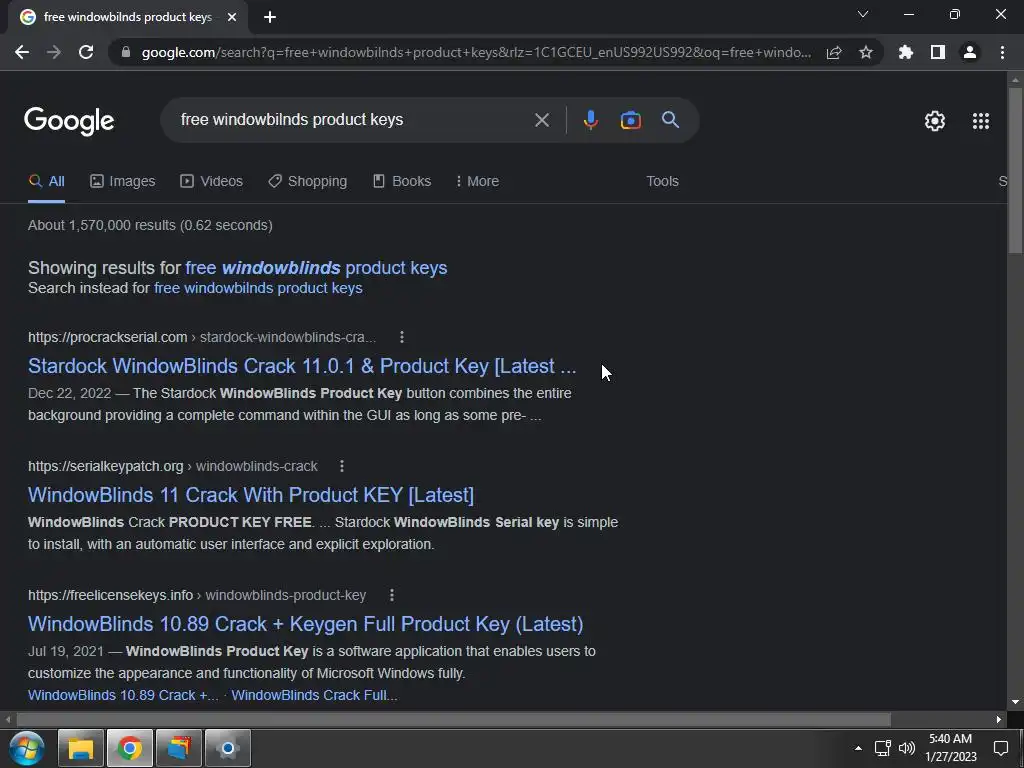Switch to Shopping results
This screenshot has width=1024, height=768.
(x=308, y=181)
